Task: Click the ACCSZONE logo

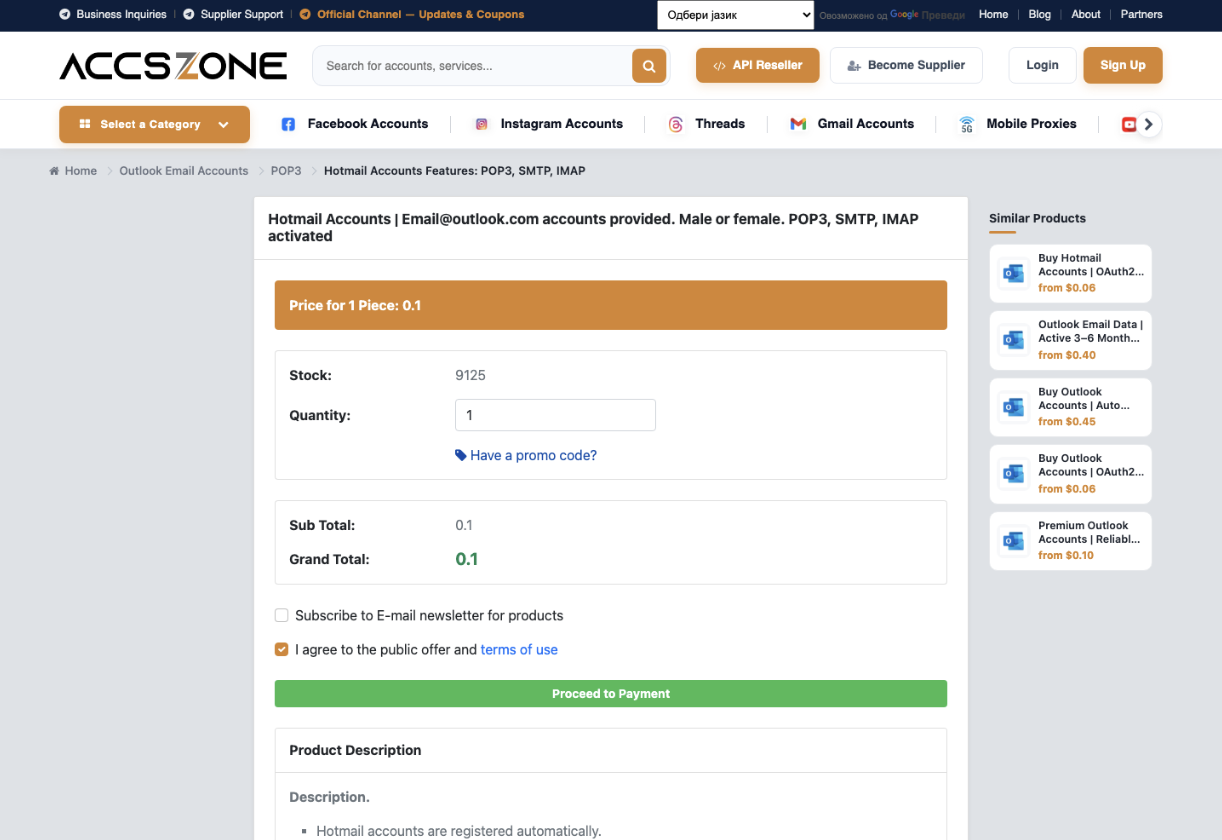Action: 173,66
